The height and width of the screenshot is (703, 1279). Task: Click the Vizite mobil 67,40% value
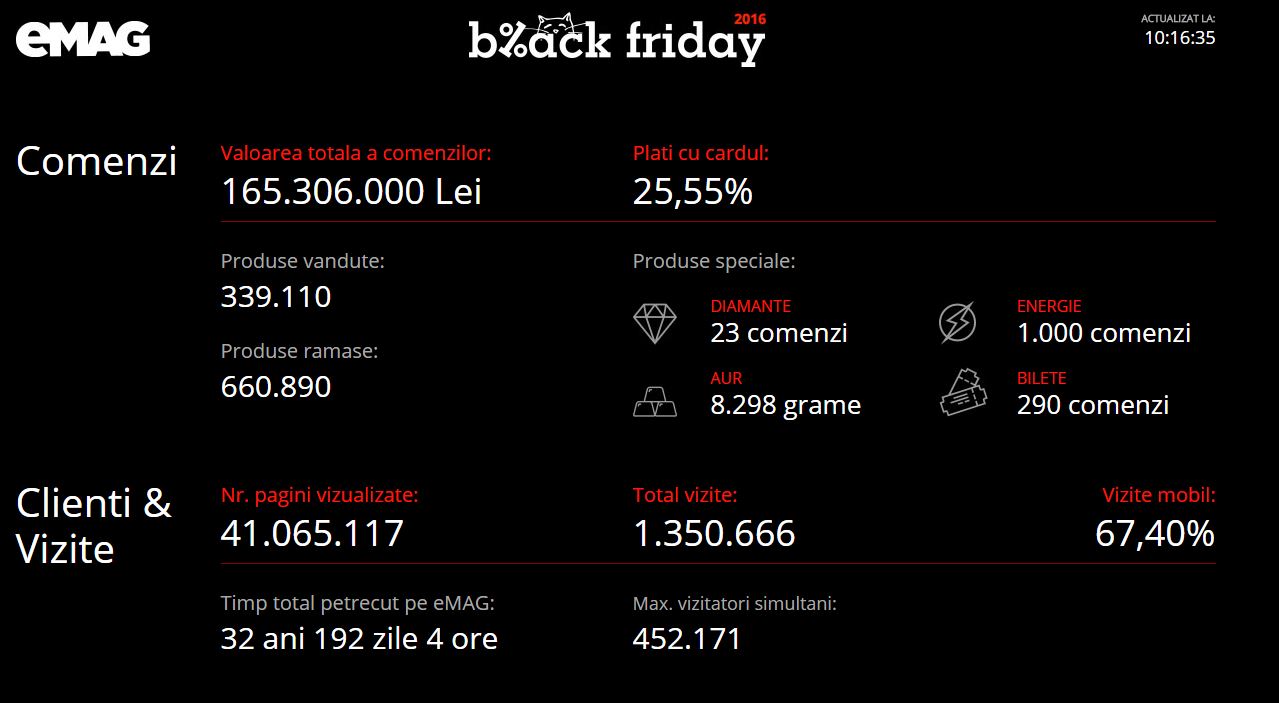pyautogui.click(x=1155, y=534)
